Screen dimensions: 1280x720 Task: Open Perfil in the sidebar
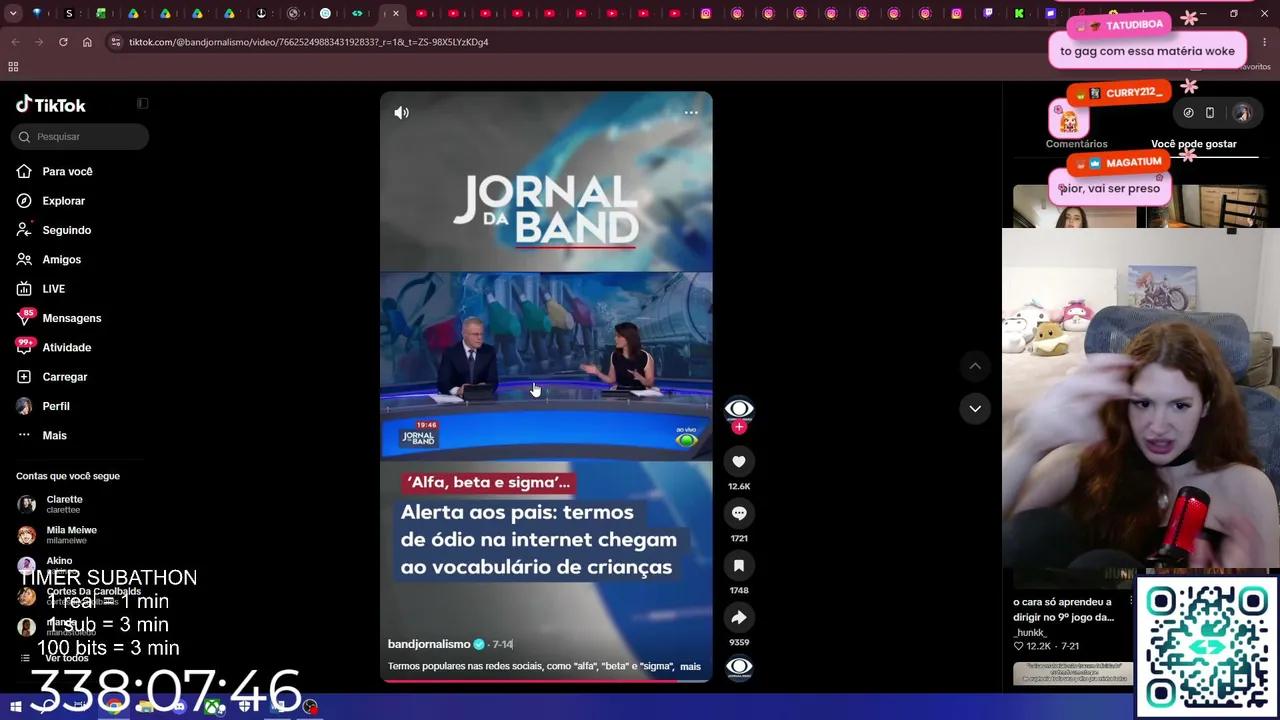(55, 406)
